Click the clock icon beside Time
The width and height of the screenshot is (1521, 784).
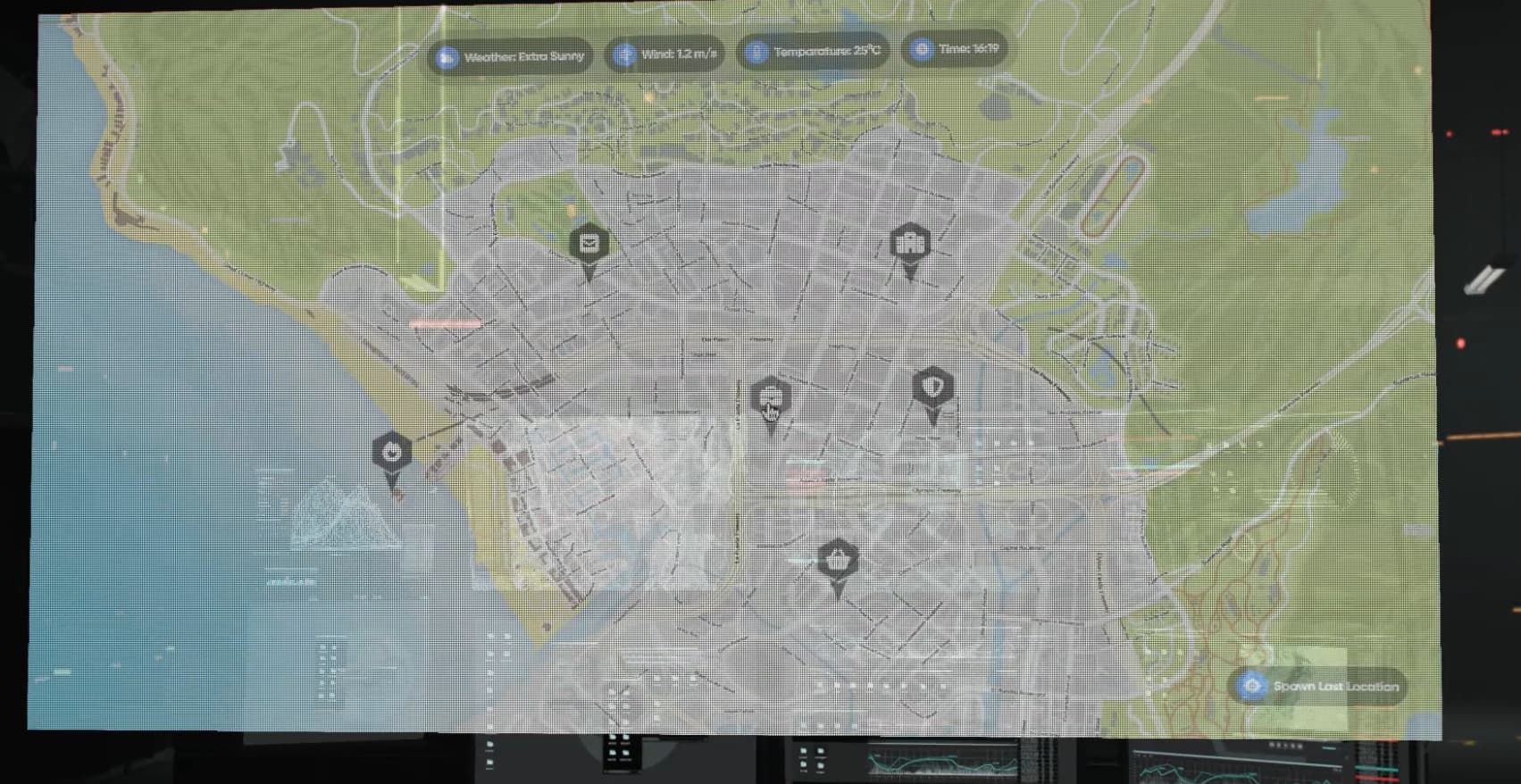[x=921, y=49]
